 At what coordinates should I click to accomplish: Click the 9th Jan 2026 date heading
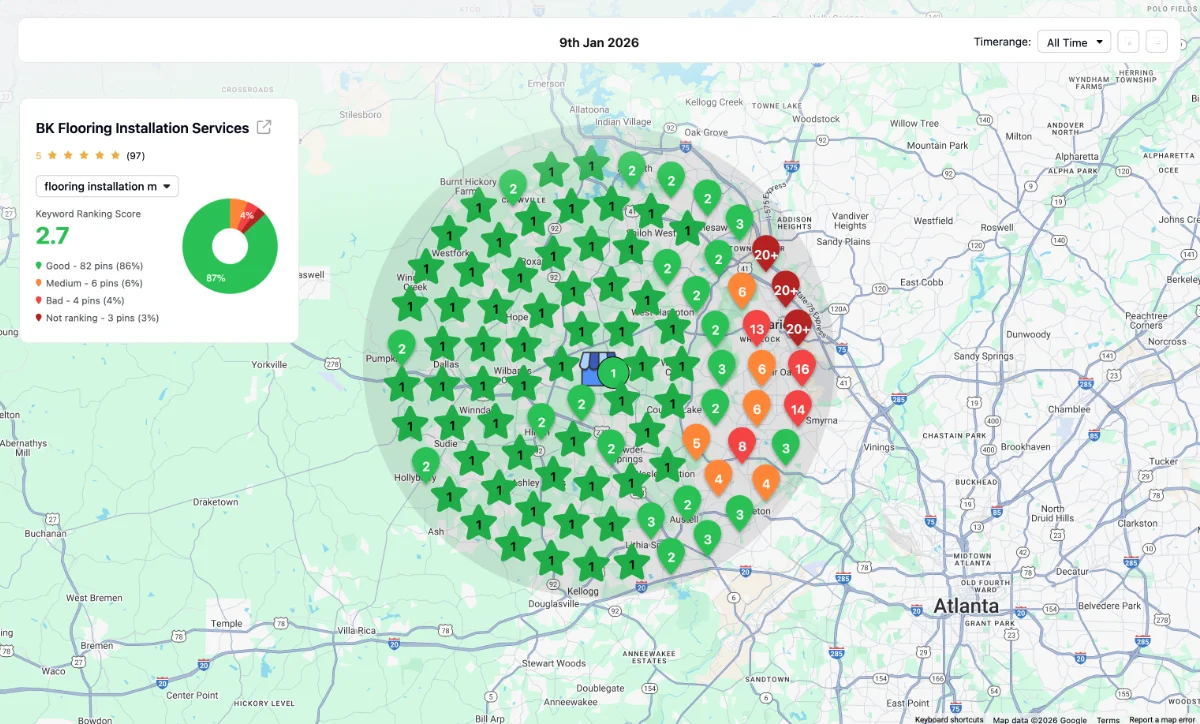point(599,42)
